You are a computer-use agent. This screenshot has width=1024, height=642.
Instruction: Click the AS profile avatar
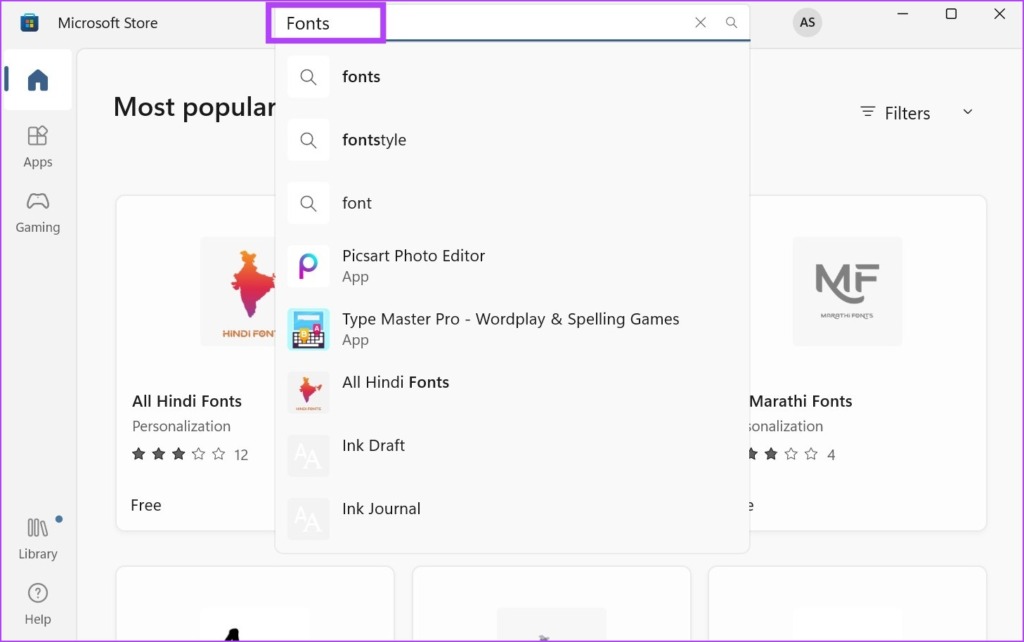coord(807,22)
